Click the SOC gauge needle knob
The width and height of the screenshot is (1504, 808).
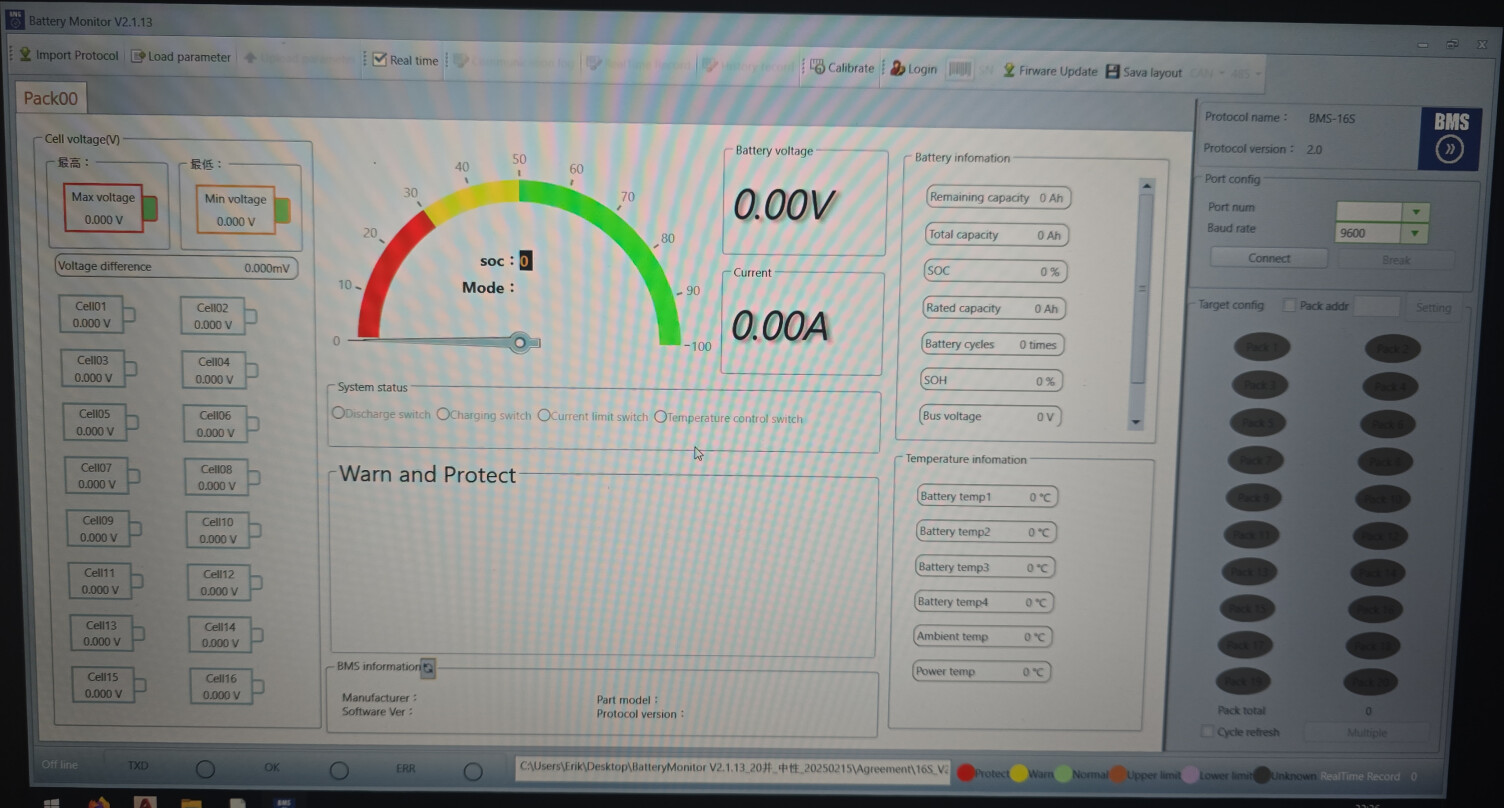click(519, 343)
